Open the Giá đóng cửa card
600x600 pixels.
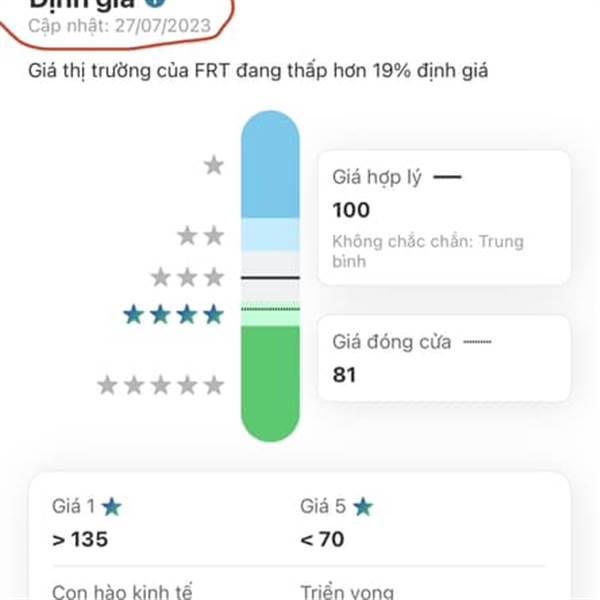pyautogui.click(x=444, y=358)
